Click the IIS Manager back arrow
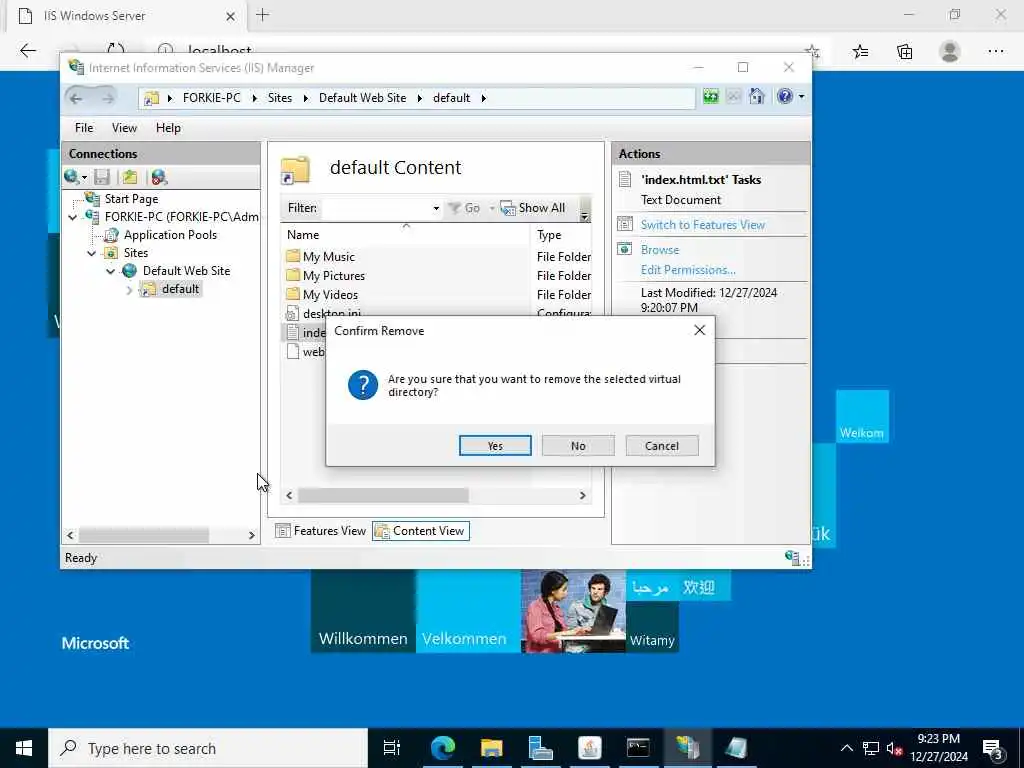The height and width of the screenshot is (768, 1024). click(76, 98)
